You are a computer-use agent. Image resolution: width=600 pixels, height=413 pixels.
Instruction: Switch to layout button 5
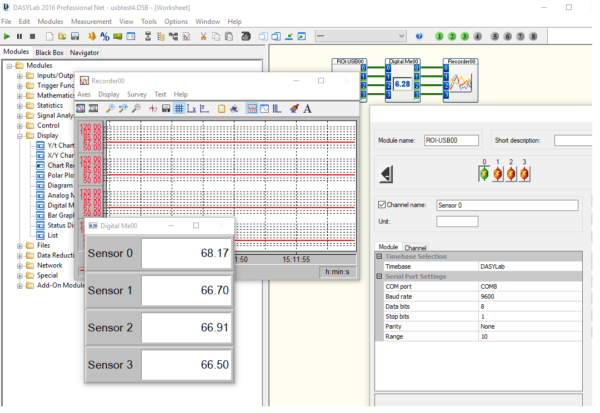click(495, 36)
